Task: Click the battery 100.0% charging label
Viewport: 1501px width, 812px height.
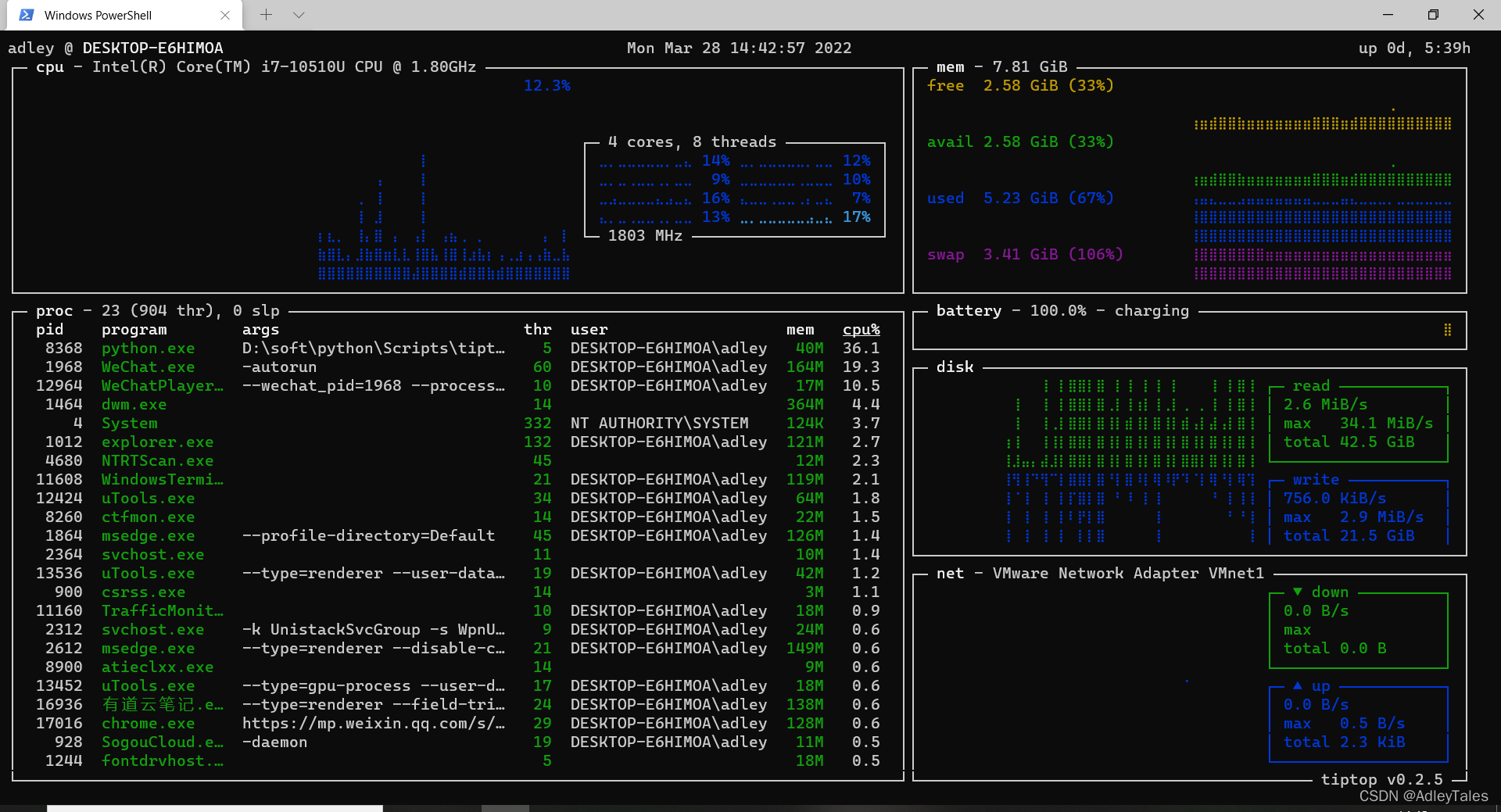Action: click(1063, 311)
